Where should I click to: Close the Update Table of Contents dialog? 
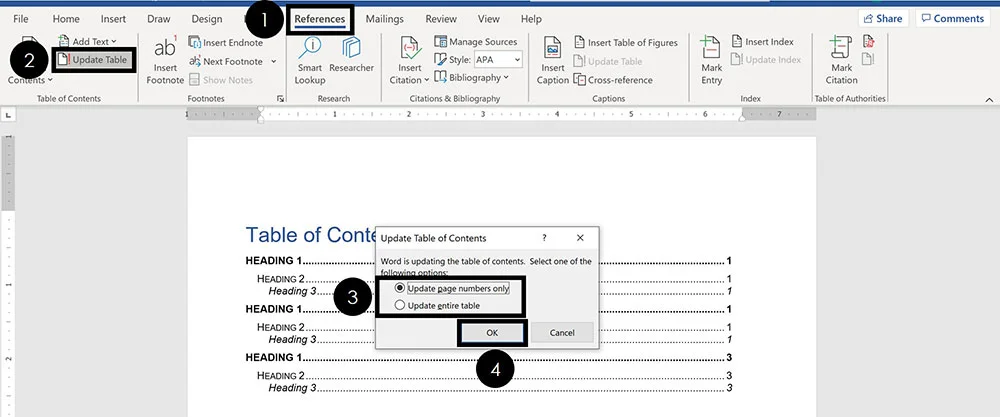click(x=580, y=238)
